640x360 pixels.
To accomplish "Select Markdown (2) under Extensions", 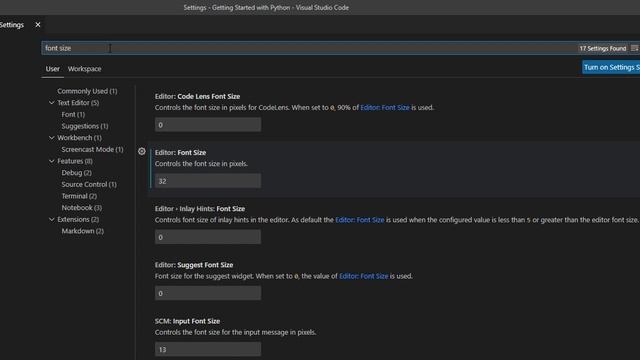I will [83, 231].
